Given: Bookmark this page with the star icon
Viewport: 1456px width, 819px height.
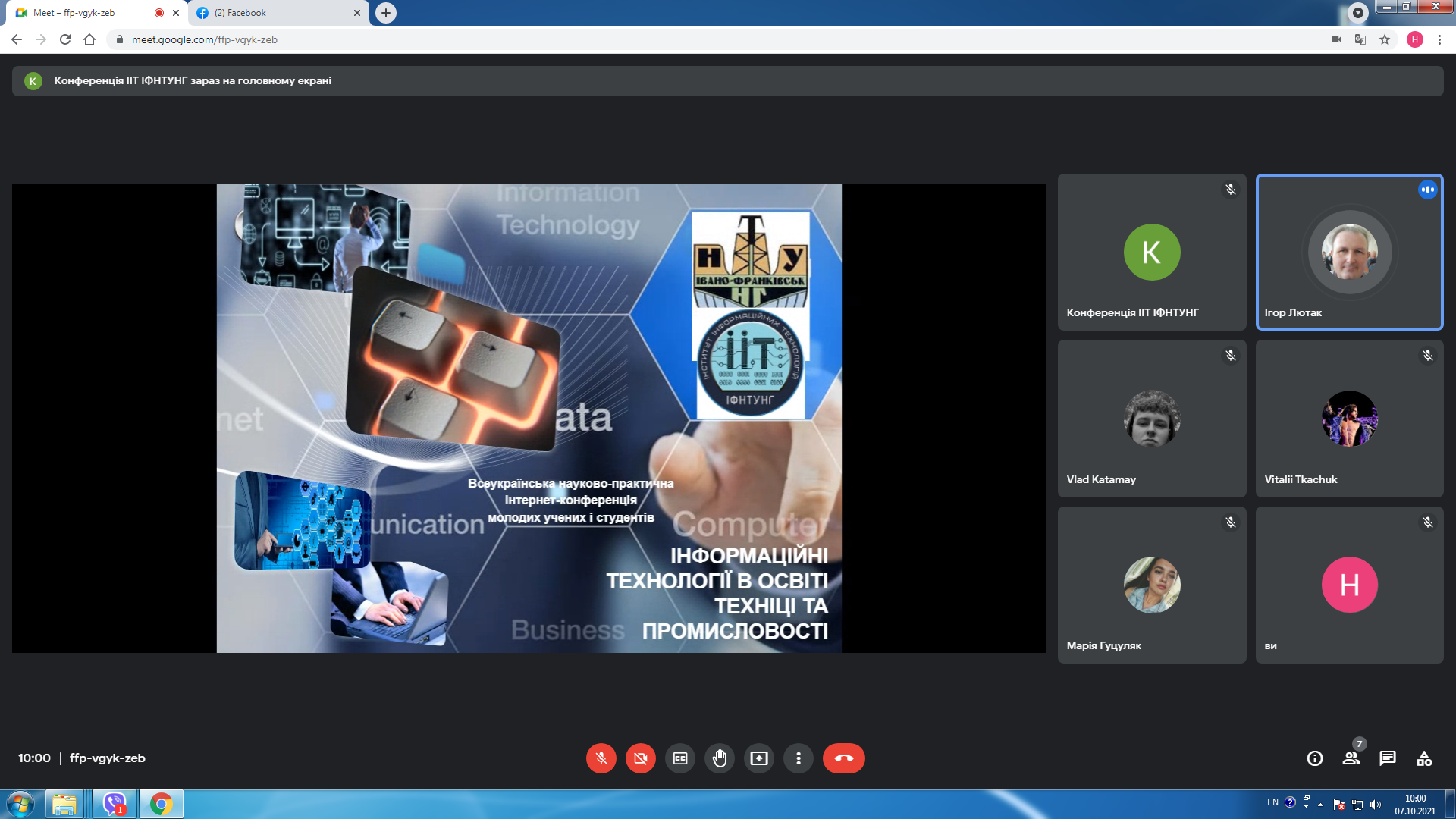Looking at the screenshot, I should coord(1385,39).
